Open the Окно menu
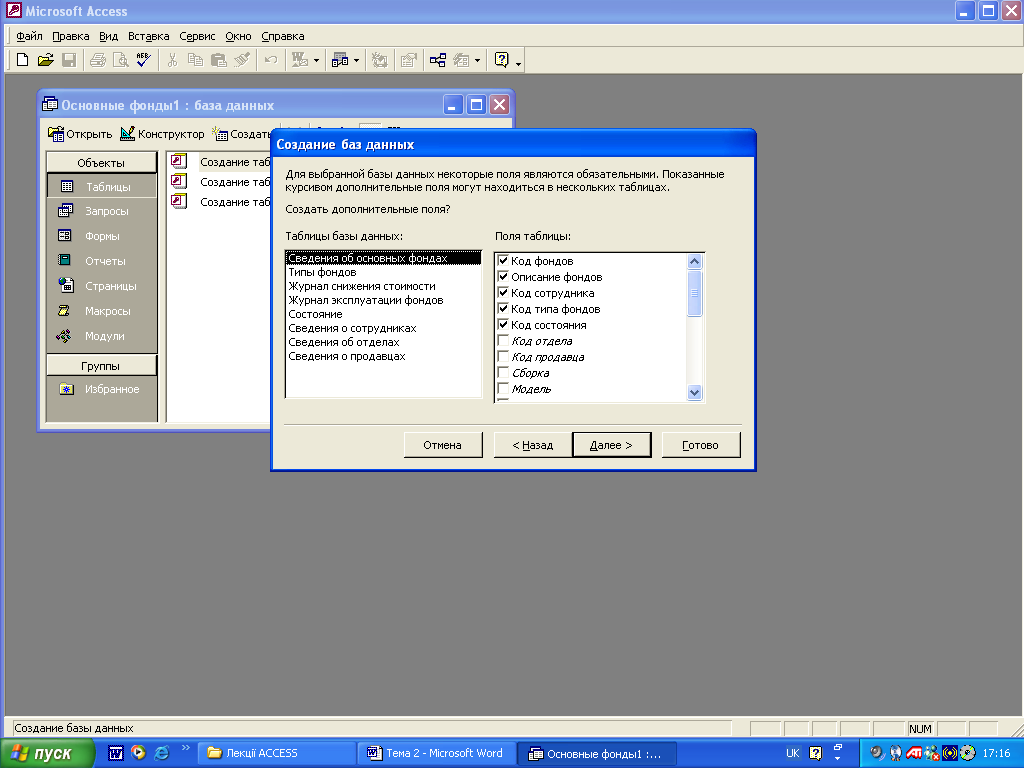This screenshot has width=1024, height=768. pyautogui.click(x=238, y=36)
